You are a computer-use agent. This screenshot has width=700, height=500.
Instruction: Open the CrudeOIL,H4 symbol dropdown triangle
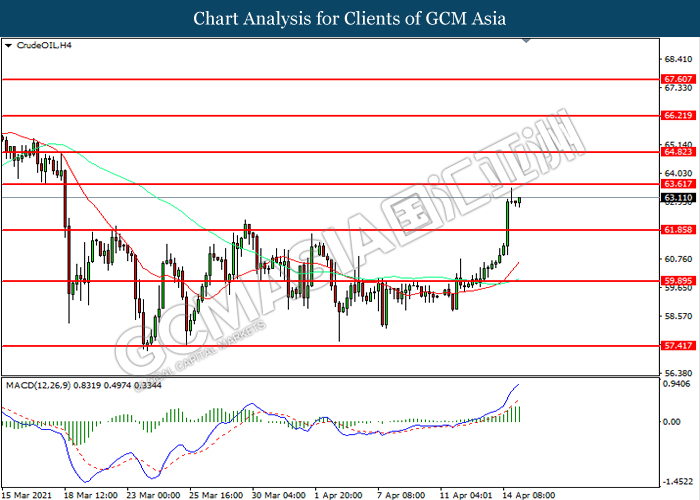(x=8, y=46)
